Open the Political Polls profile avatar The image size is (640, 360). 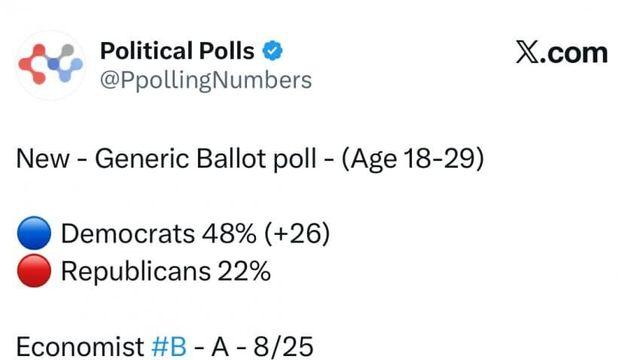pyautogui.click(x=51, y=65)
